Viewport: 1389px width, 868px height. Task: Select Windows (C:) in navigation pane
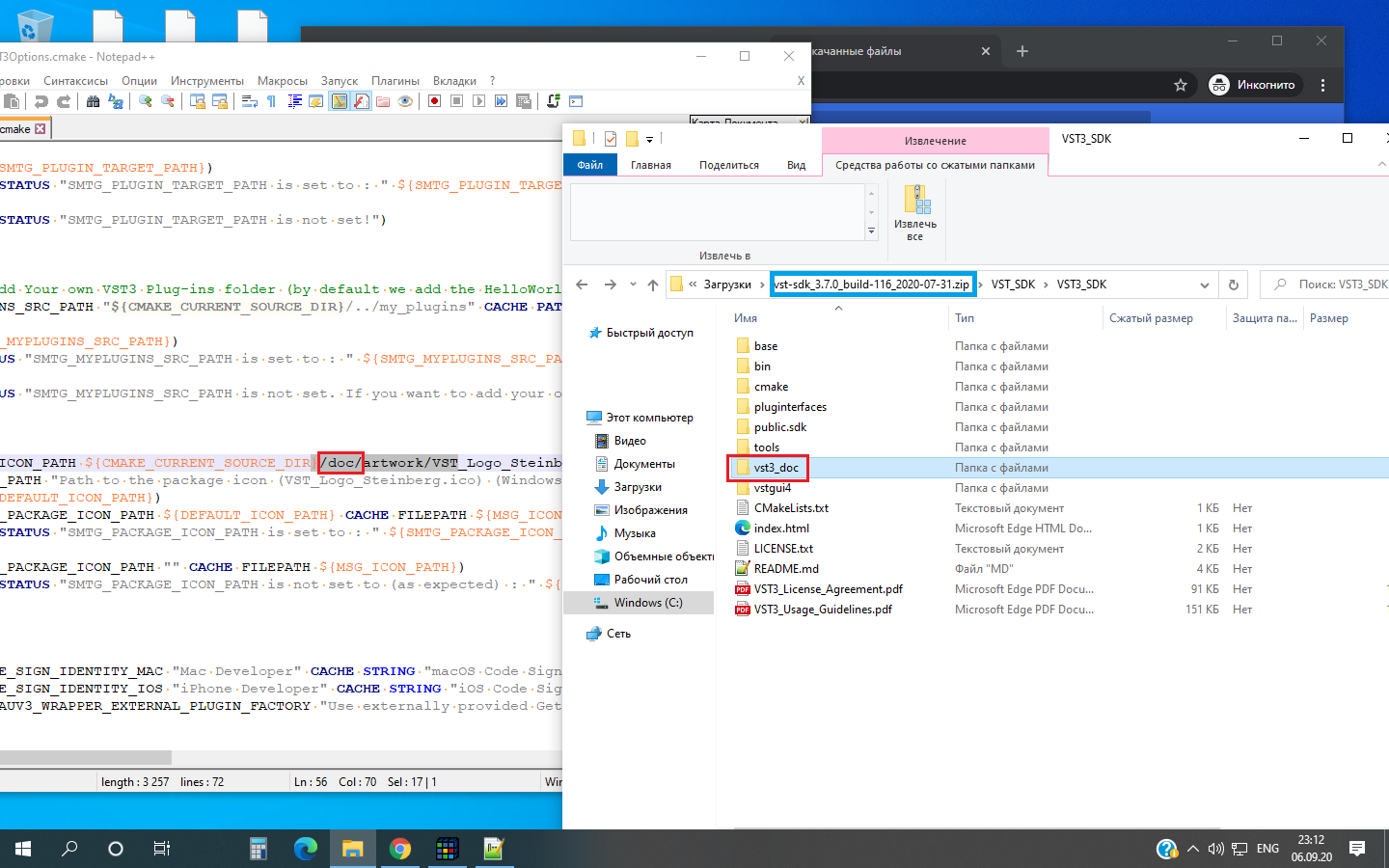coord(647,603)
